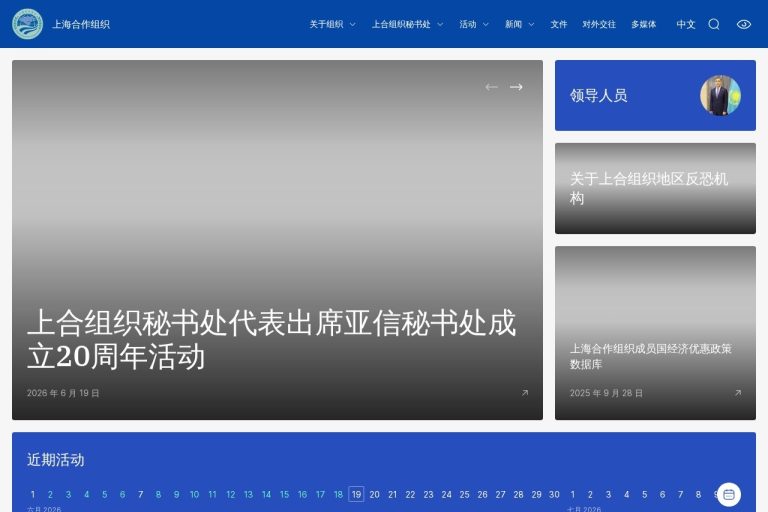
Task: Click the SCO round logo emblem
Action: (27, 24)
